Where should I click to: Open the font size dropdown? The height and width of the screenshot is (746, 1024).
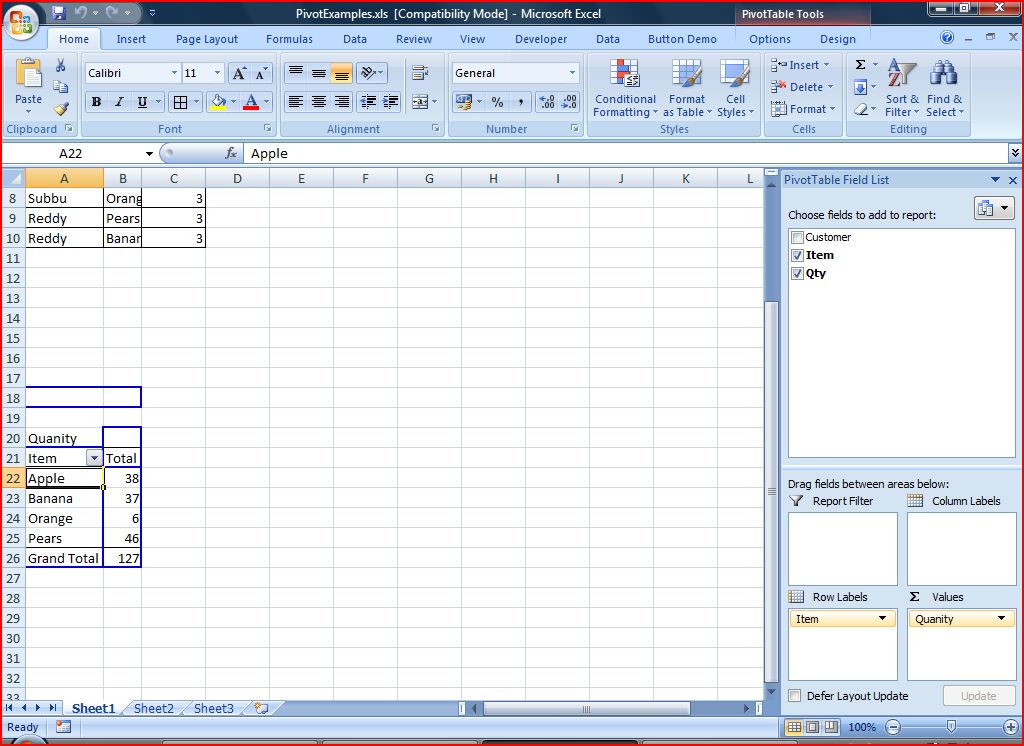pos(217,73)
